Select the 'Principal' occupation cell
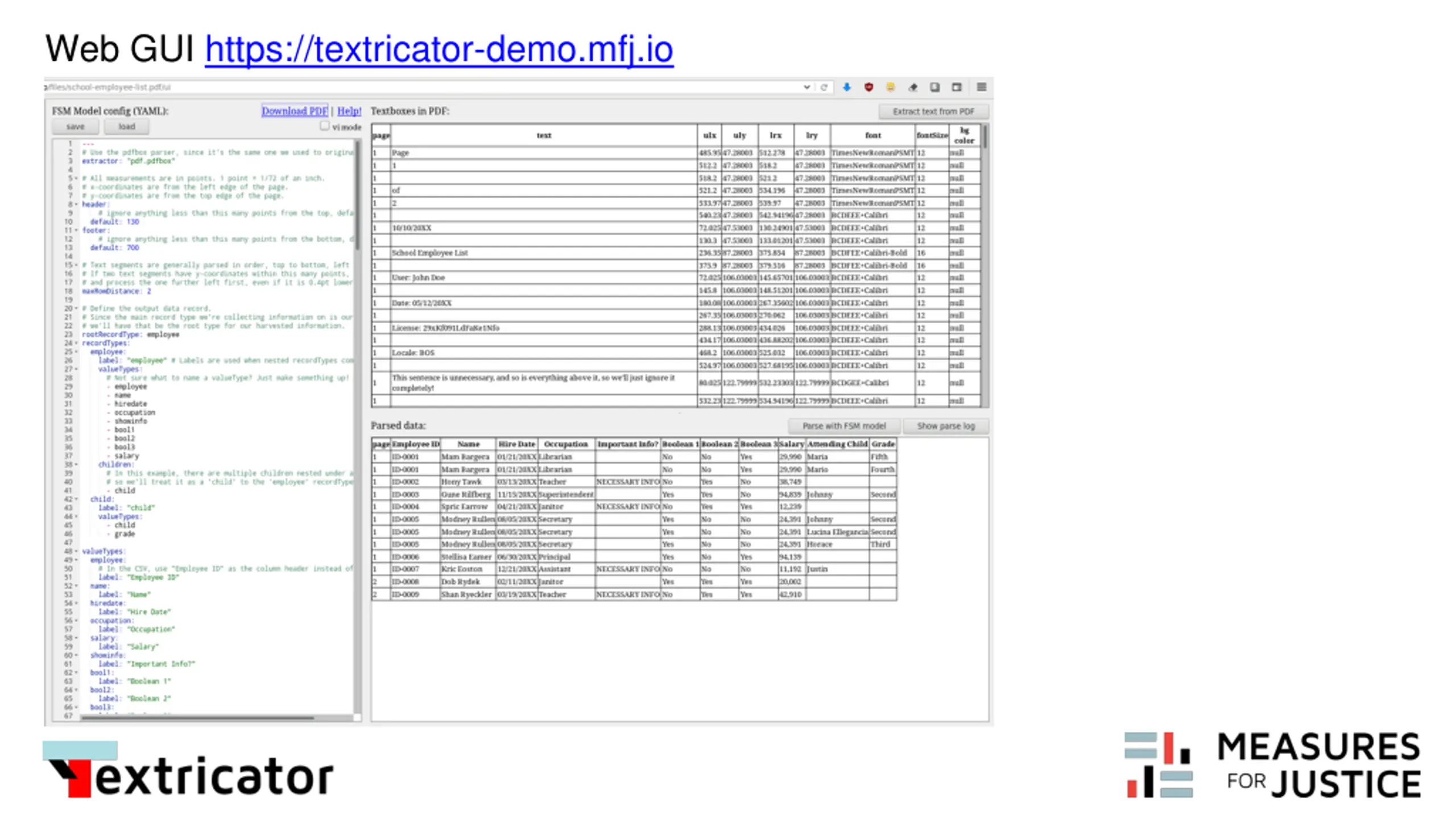Image resolution: width=1456 pixels, height=819 pixels. 566,557
